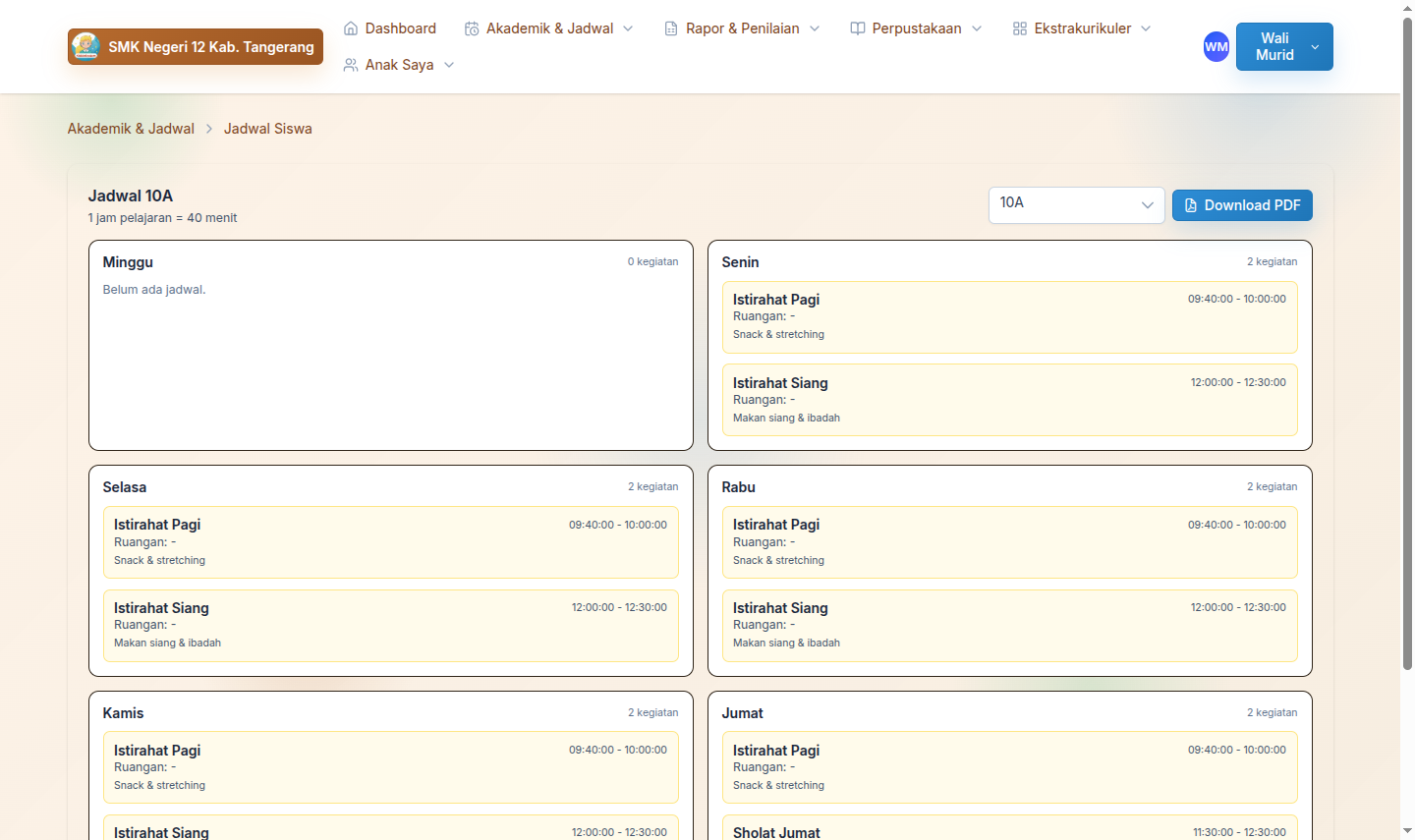The image size is (1415, 840).
Task: Expand the Akademik & Jadwal menu chevron
Action: pos(629,28)
